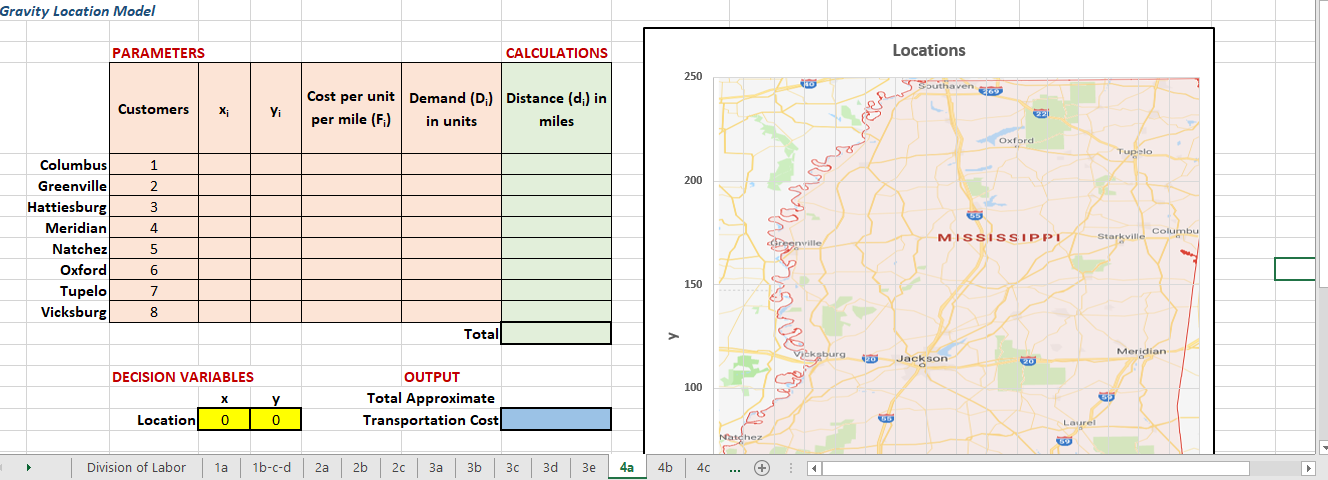The height and width of the screenshot is (480, 1328).
Task: Select the Demand cell in Vicksburg row
Action: (451, 312)
